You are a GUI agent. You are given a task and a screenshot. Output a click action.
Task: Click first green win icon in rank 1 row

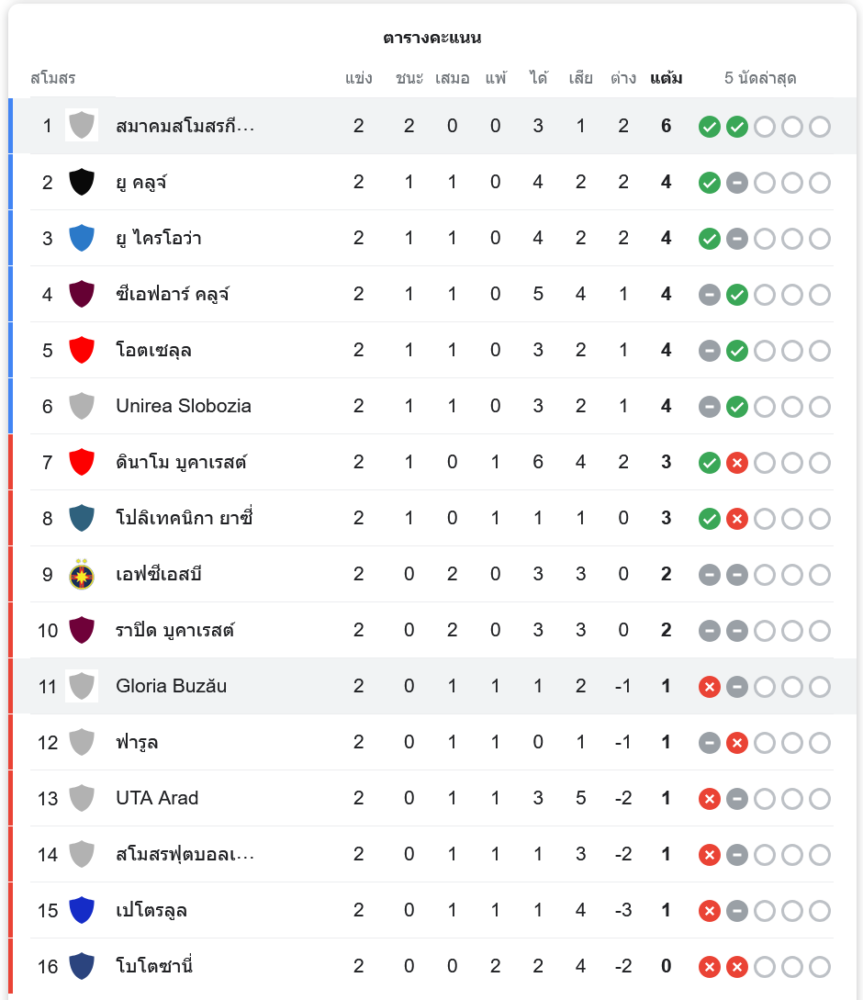[709, 126]
